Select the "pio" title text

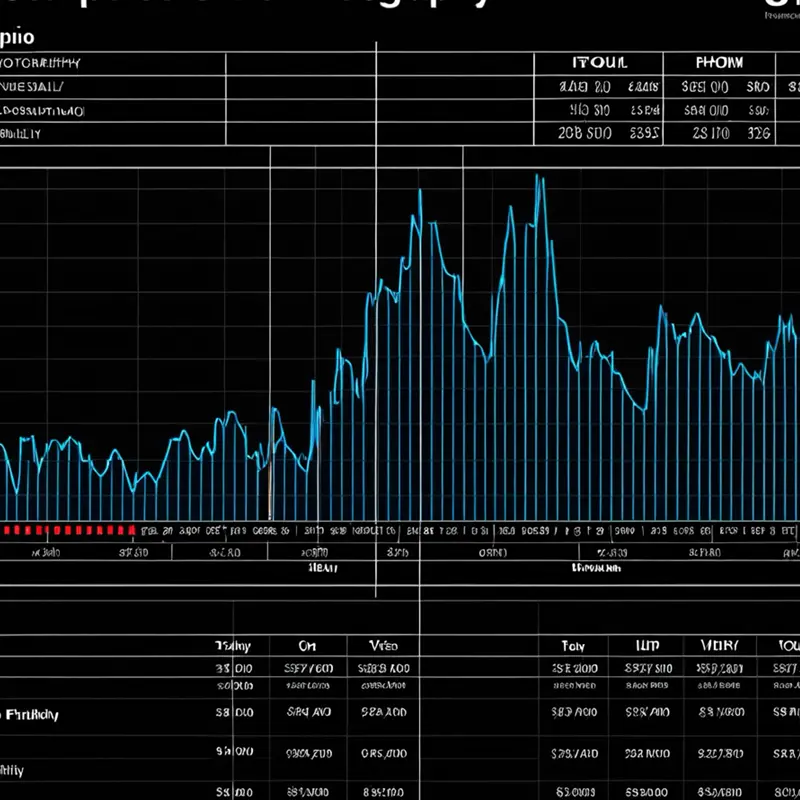click(17, 37)
